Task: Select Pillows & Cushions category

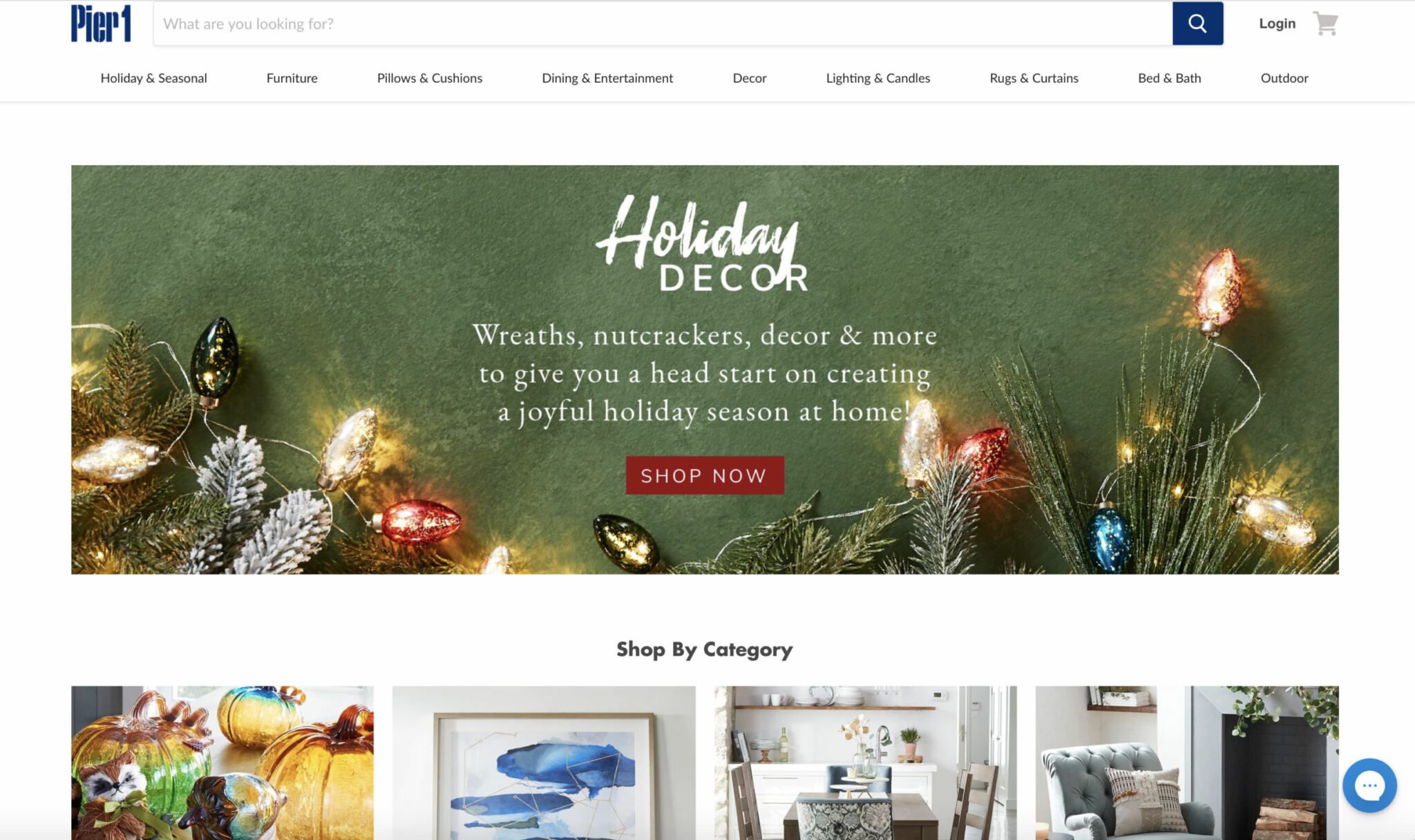Action: point(430,78)
